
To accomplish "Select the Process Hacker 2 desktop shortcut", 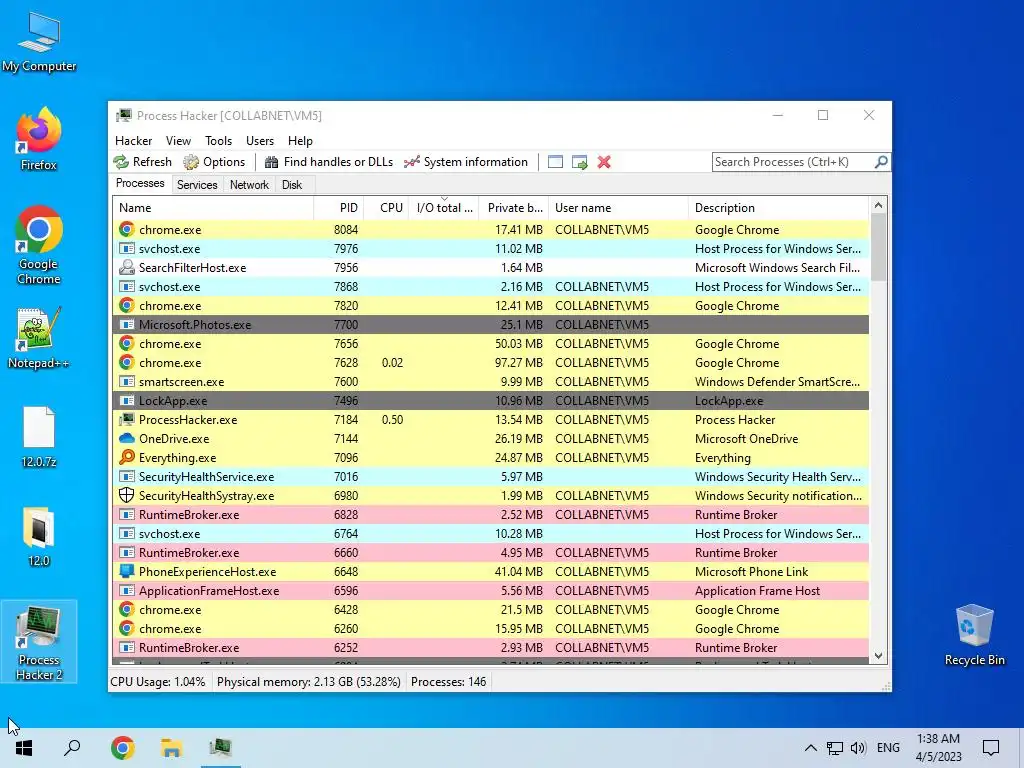I will [39, 642].
